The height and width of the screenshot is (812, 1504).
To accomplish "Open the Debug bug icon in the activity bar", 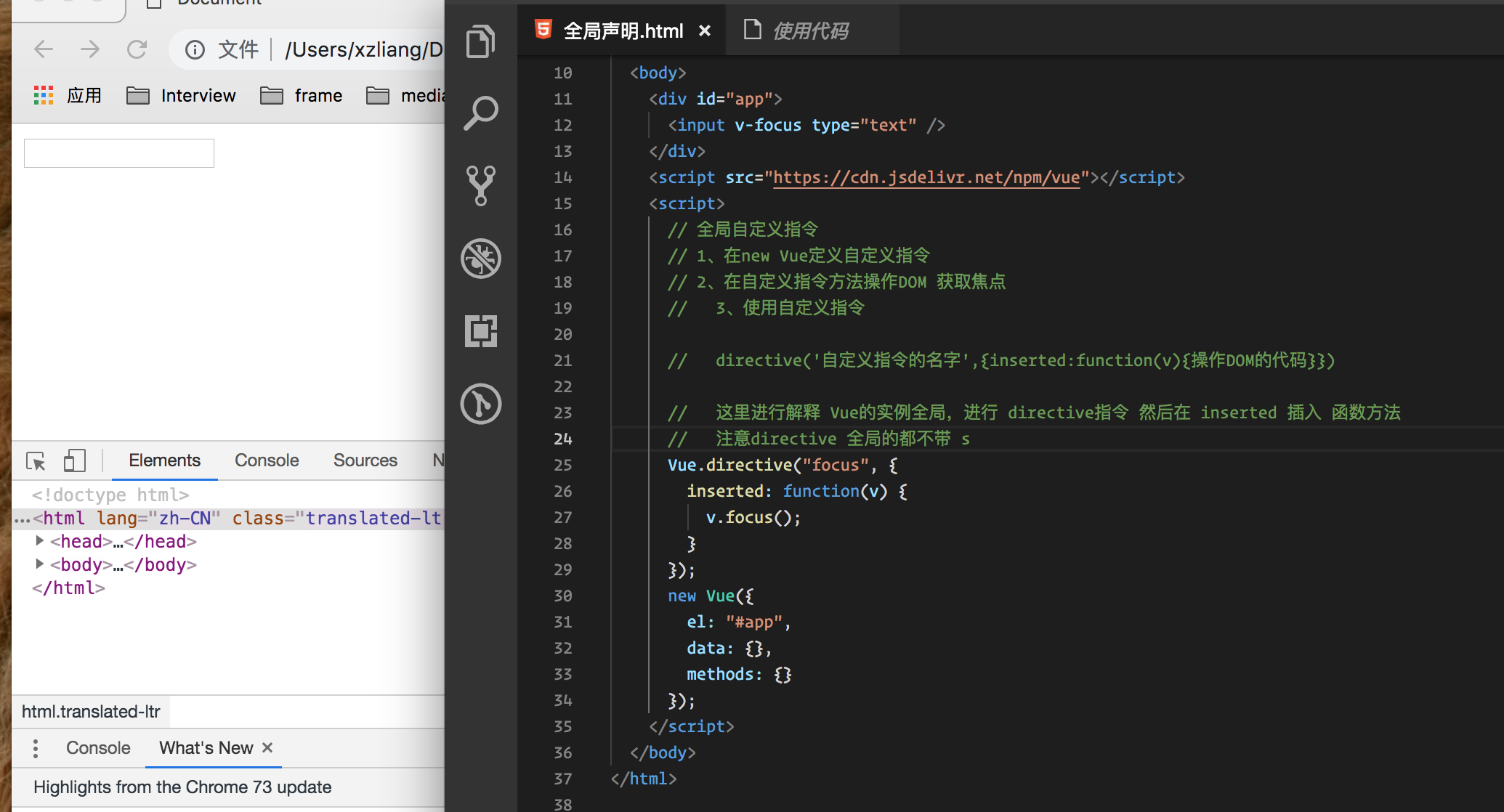I will pyautogui.click(x=480, y=259).
